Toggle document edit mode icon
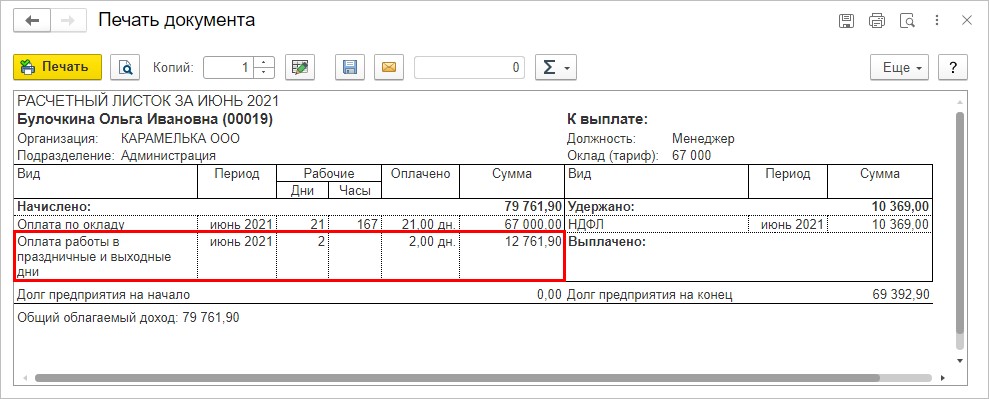The width and height of the screenshot is (989, 399). pyautogui.click(x=300, y=67)
